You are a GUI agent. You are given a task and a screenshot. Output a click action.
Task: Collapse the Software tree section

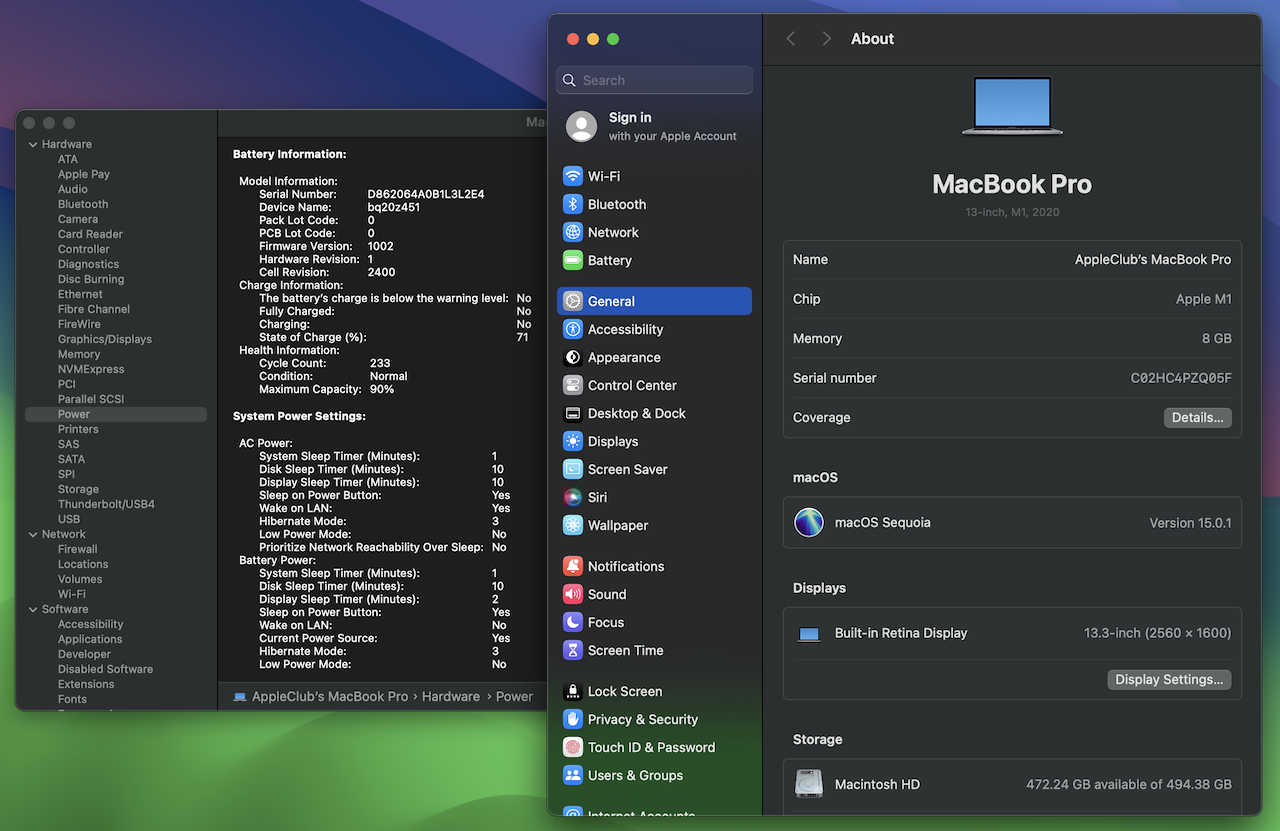click(x=33, y=609)
